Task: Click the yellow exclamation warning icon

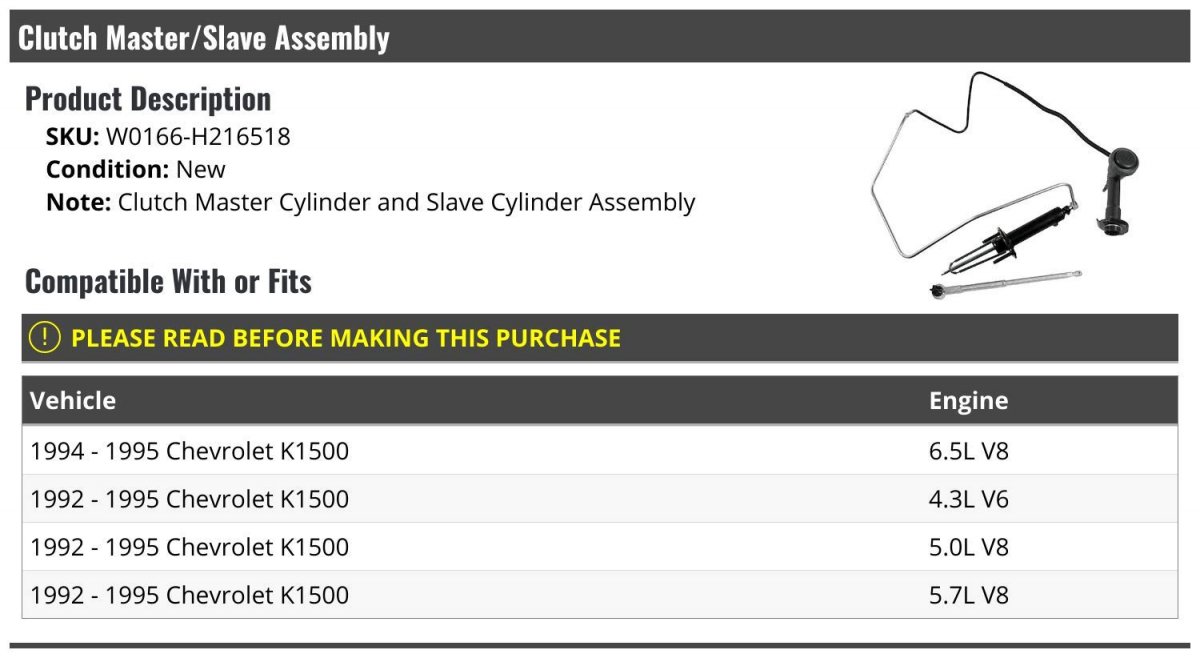Action: (x=45, y=338)
